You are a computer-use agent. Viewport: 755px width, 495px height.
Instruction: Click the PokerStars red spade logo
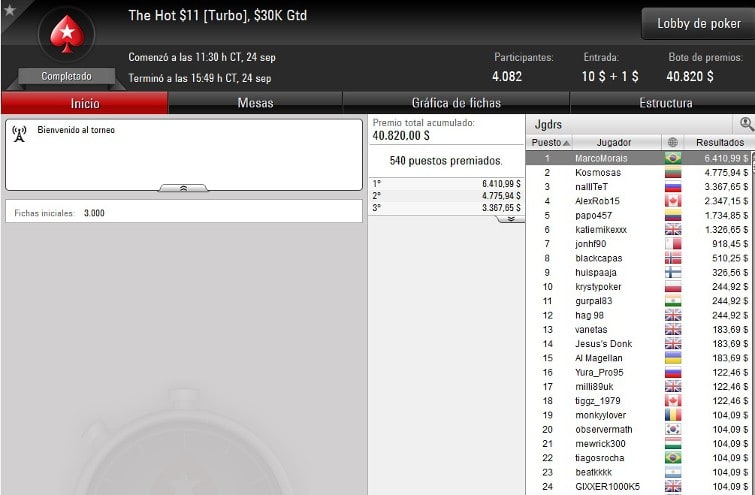coord(67,34)
